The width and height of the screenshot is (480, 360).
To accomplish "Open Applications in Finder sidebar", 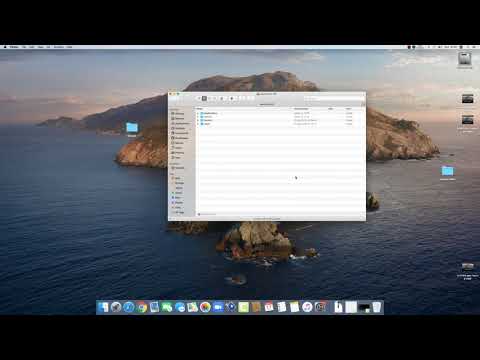I will tap(180, 123).
